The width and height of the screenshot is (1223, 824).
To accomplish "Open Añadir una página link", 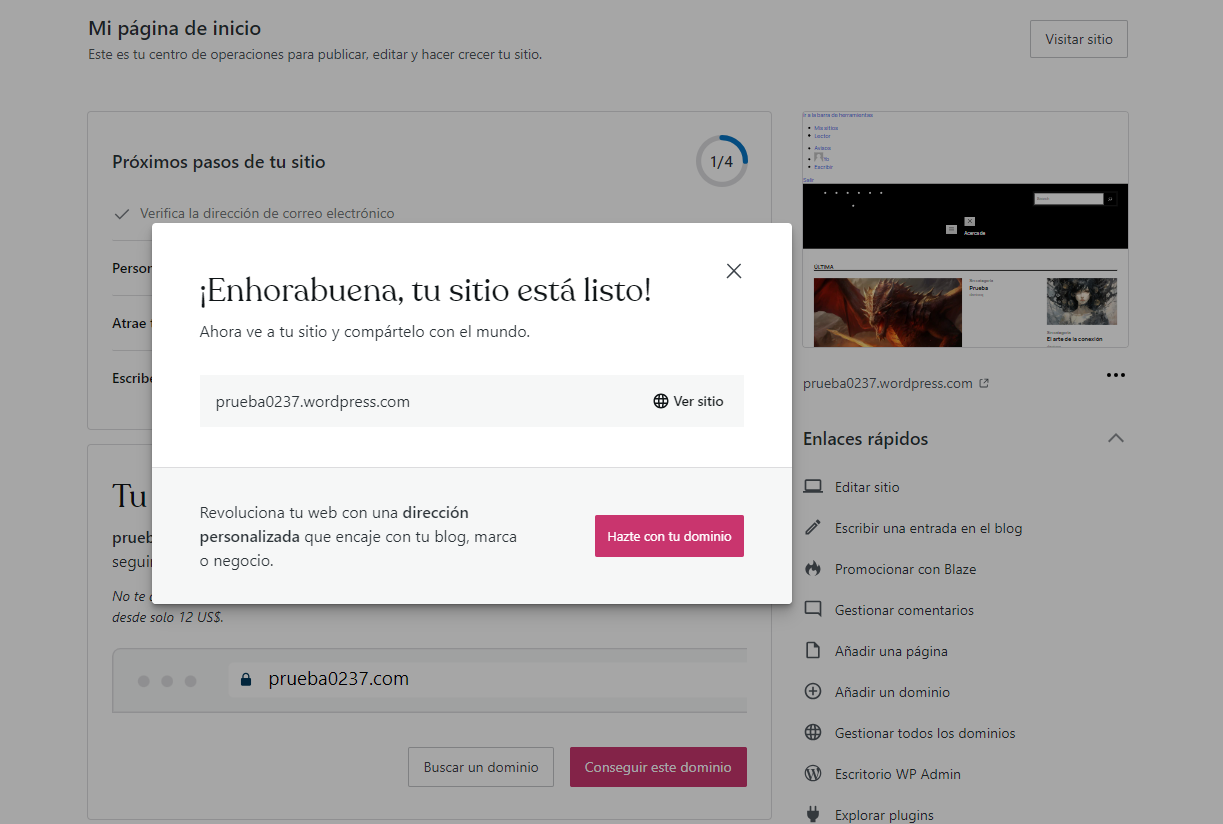I will pos(891,651).
